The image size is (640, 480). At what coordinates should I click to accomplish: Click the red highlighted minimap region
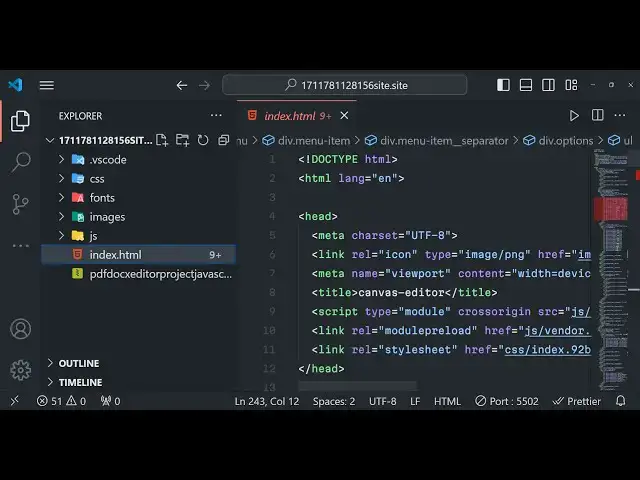coord(611,209)
